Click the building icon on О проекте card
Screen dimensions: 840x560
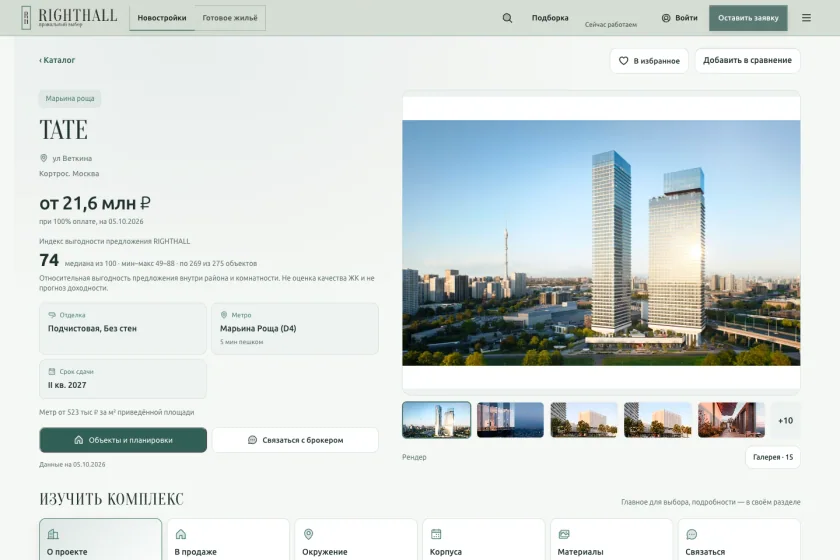pyautogui.click(x=53, y=534)
